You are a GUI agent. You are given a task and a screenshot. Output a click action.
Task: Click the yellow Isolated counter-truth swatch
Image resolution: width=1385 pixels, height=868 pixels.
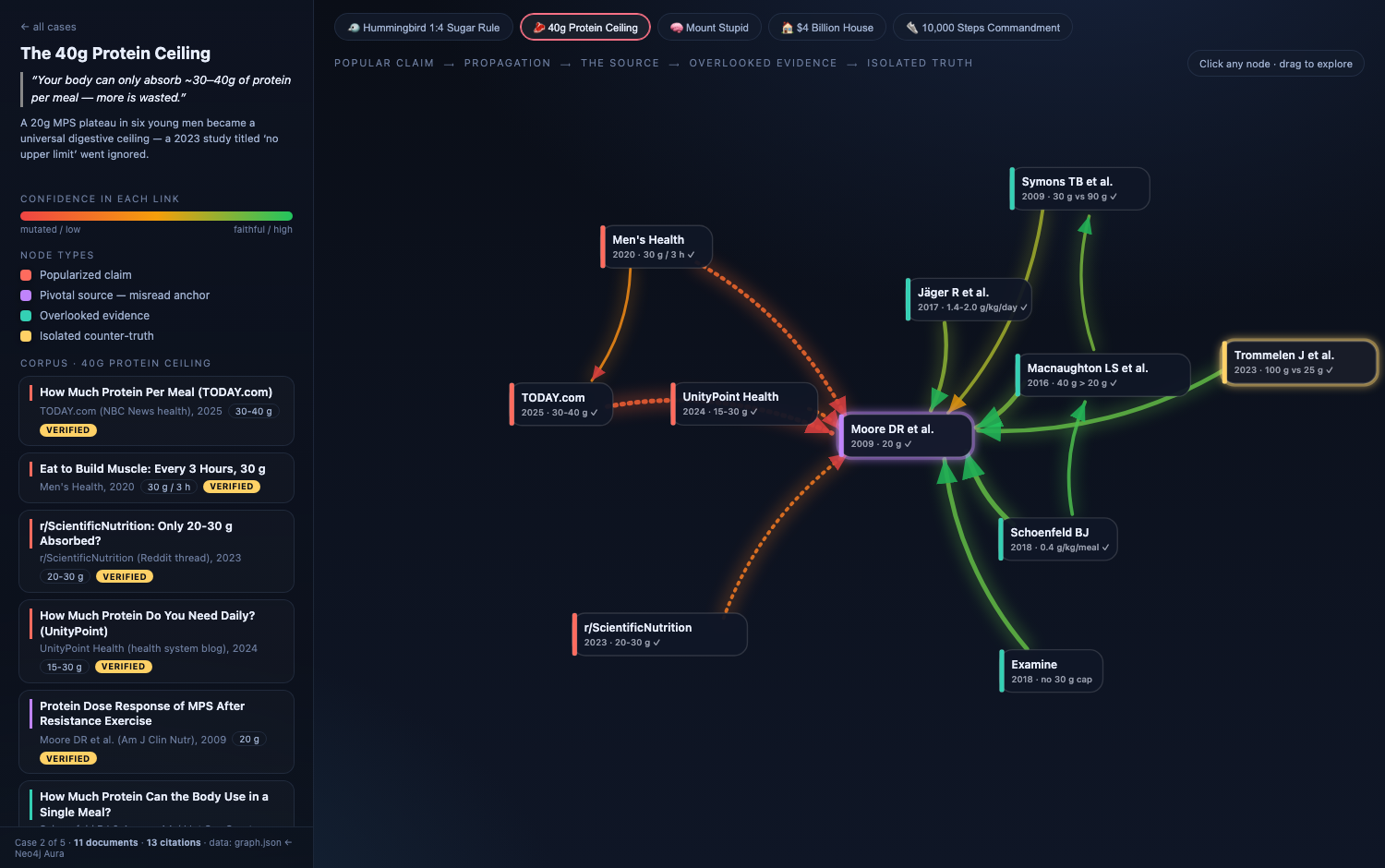coord(26,336)
